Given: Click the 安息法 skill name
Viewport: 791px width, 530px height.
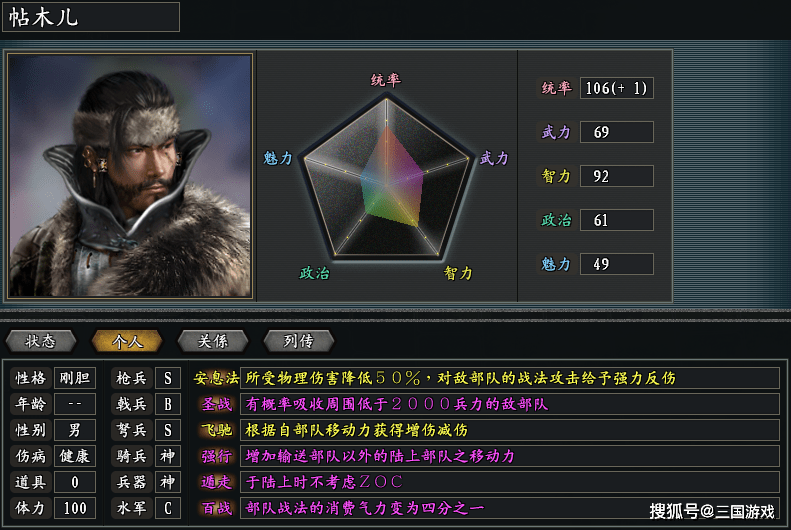Looking at the screenshot, I should pyautogui.click(x=216, y=378).
